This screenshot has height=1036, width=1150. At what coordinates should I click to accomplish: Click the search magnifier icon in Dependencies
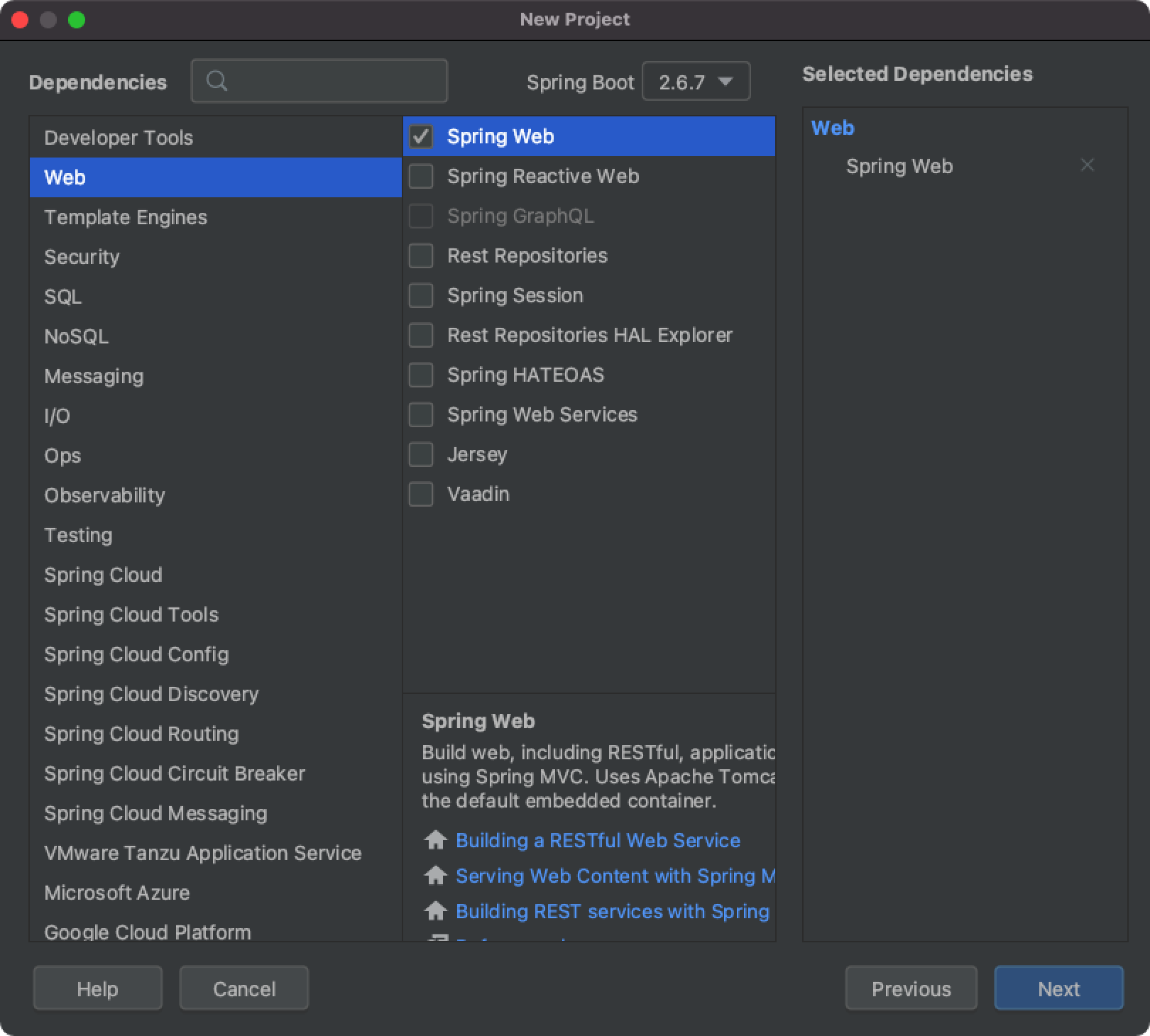click(x=217, y=82)
